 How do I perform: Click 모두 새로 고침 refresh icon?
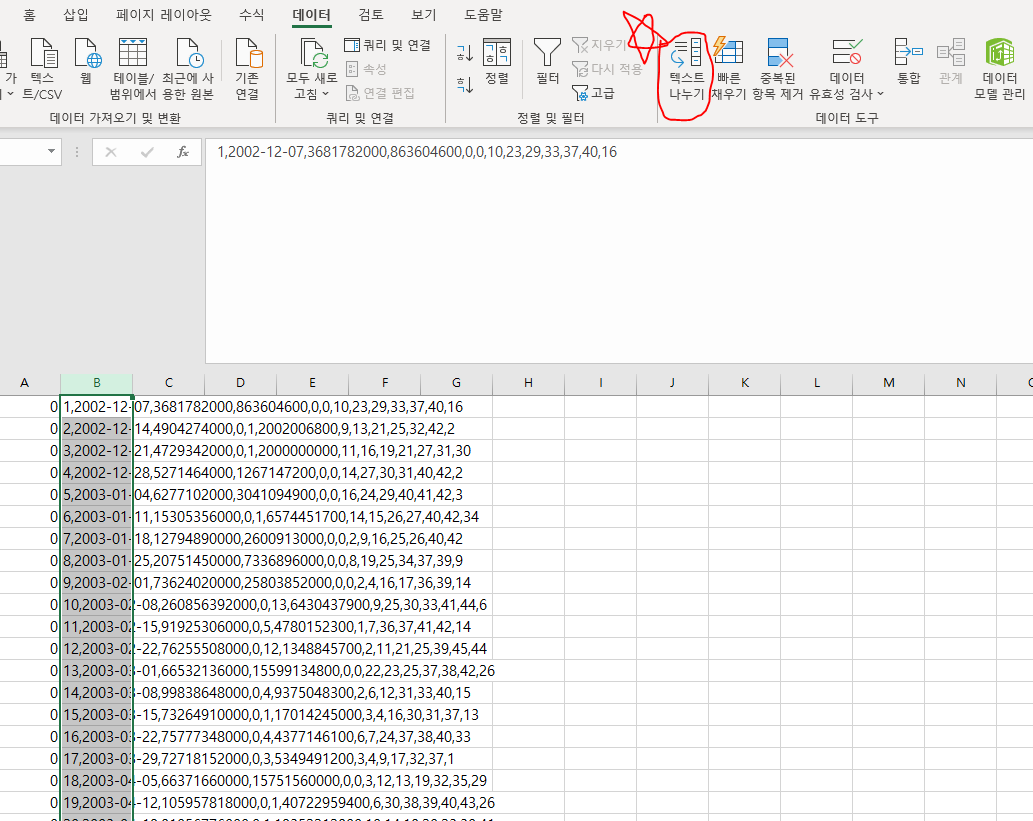[312, 54]
